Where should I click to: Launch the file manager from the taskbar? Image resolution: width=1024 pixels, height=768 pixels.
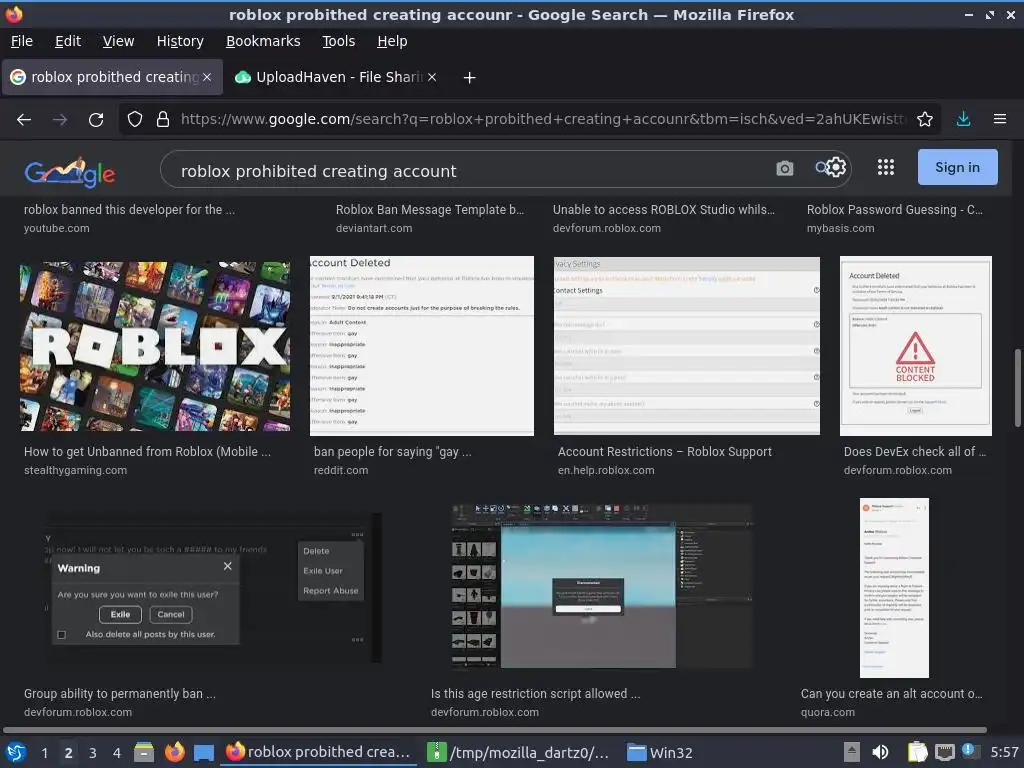(x=144, y=752)
